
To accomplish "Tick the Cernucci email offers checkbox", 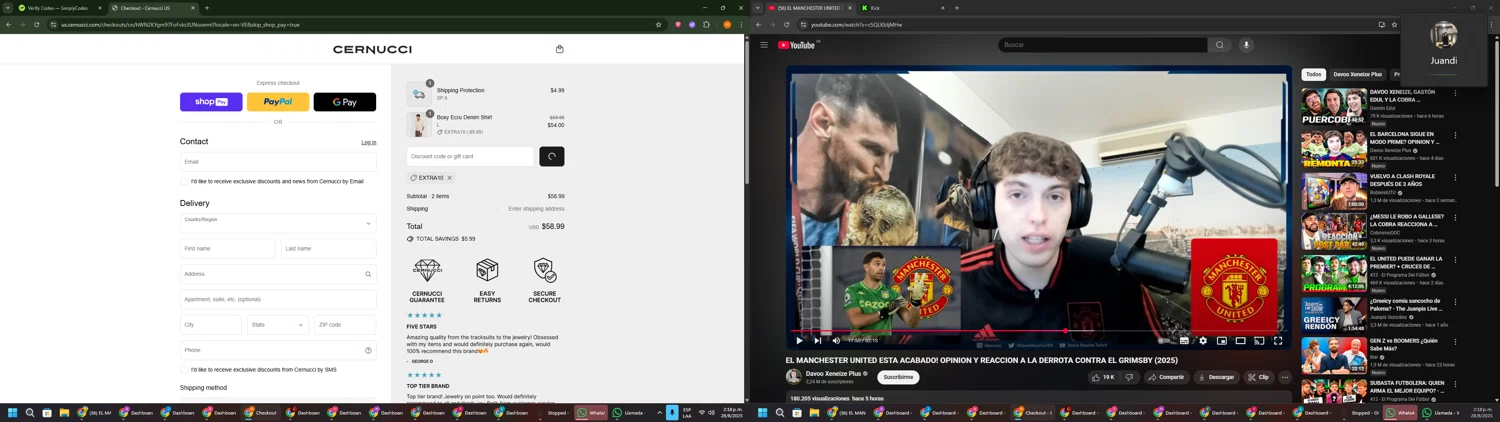I will 185,182.
